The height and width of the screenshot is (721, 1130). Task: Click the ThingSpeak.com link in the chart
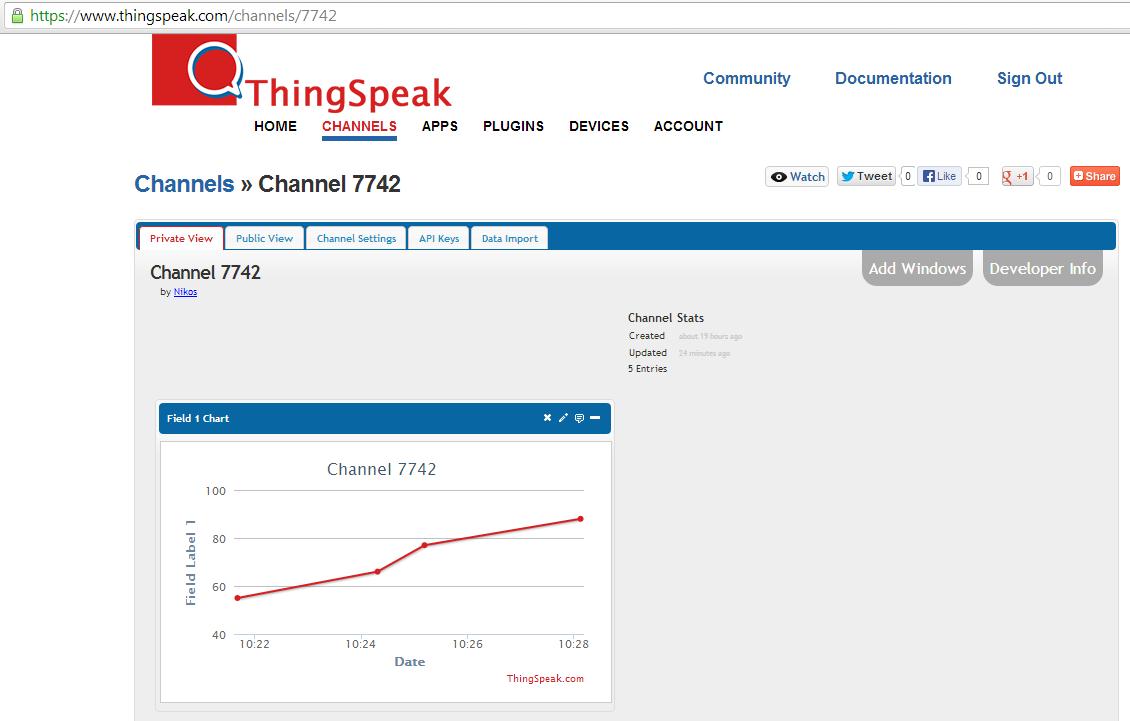click(545, 678)
